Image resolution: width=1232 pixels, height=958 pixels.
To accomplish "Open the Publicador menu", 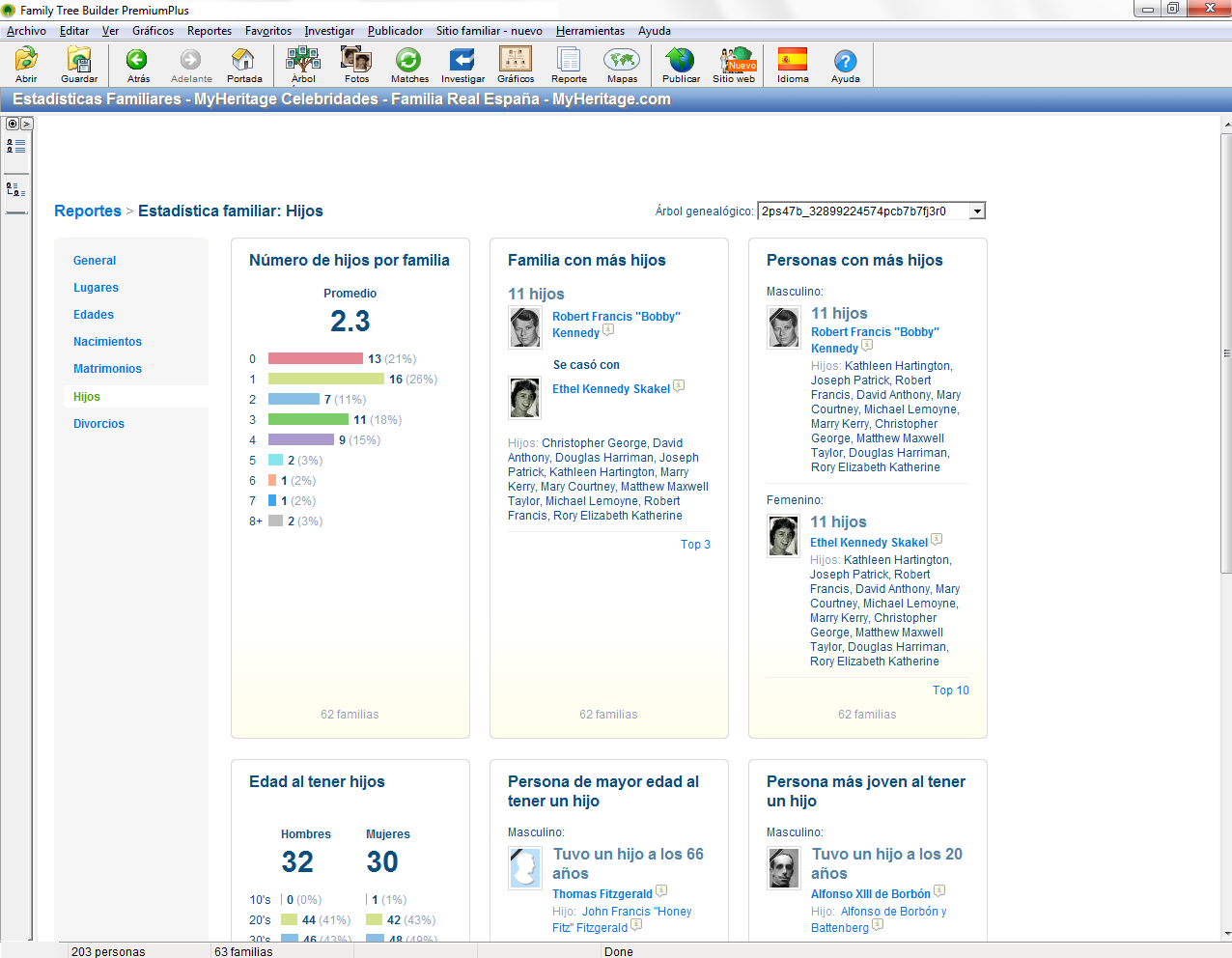I will (395, 31).
